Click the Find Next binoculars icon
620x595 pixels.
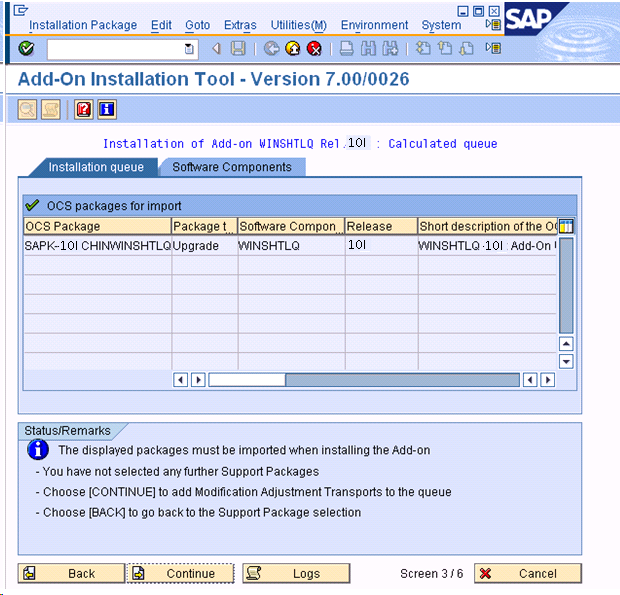point(390,49)
